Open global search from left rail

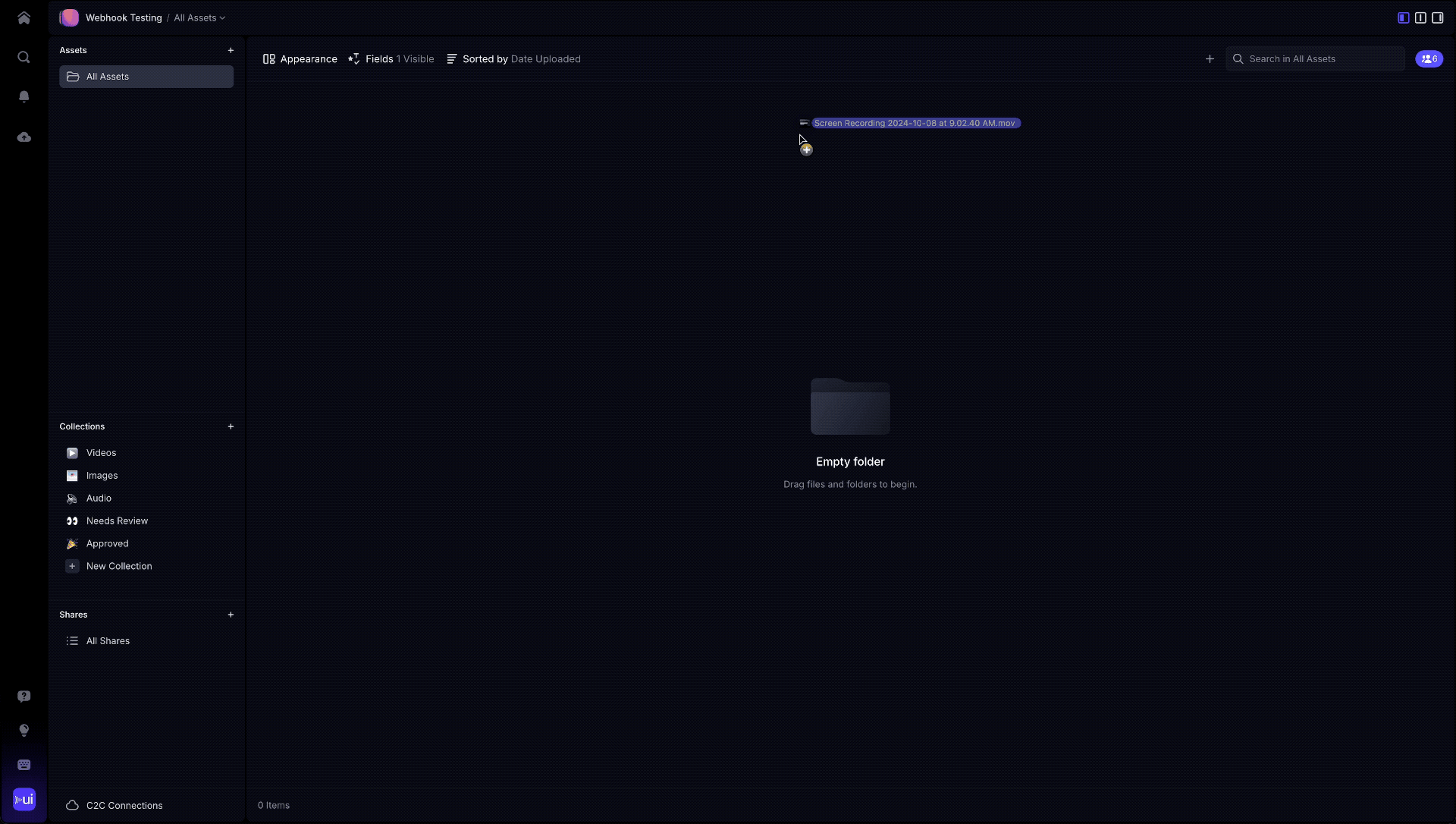[24, 58]
